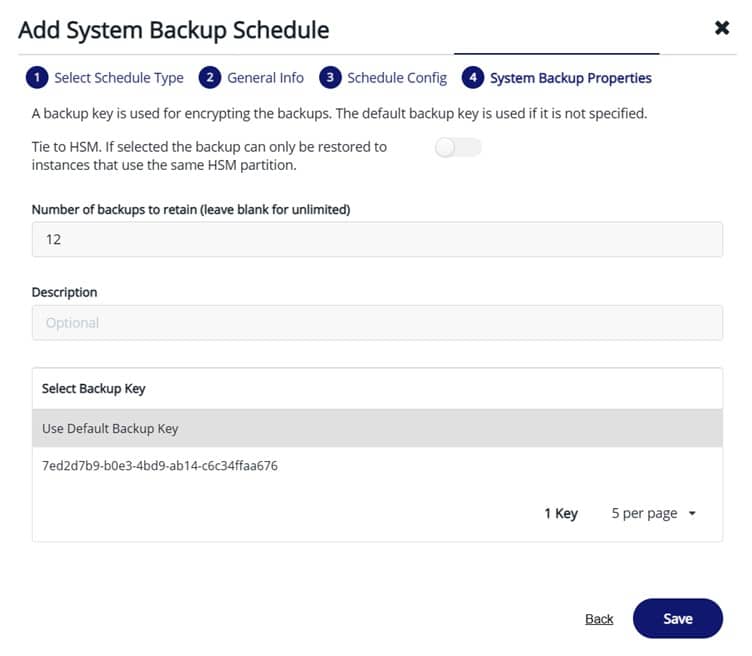Close the Add System Backup Schedule dialog
Image resolution: width=752 pixels, height=656 pixels.
(x=722, y=29)
